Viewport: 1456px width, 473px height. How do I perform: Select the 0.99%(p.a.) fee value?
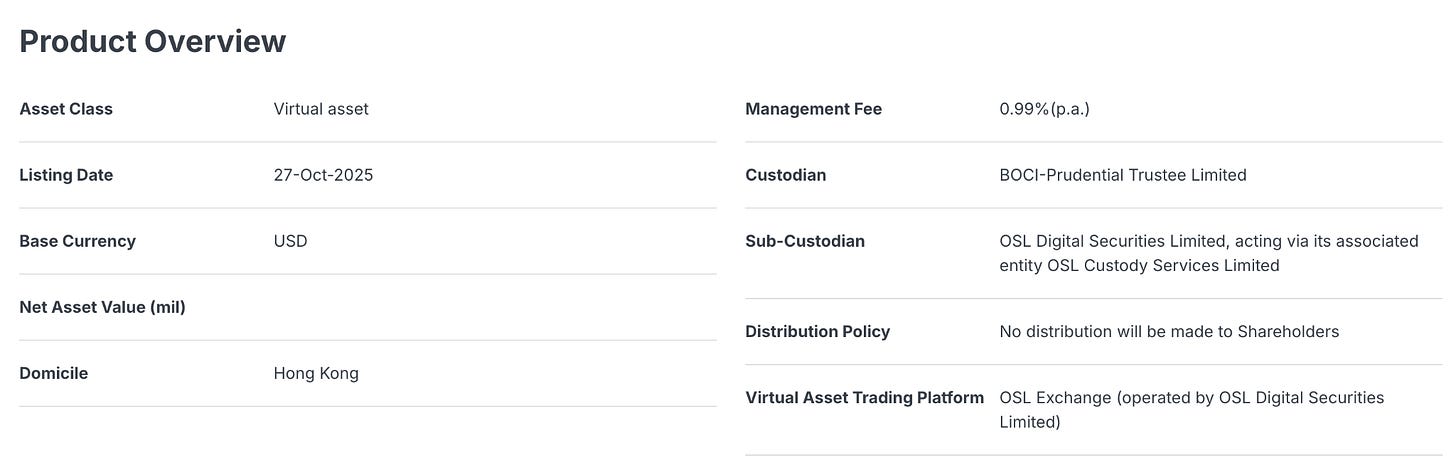[1045, 109]
